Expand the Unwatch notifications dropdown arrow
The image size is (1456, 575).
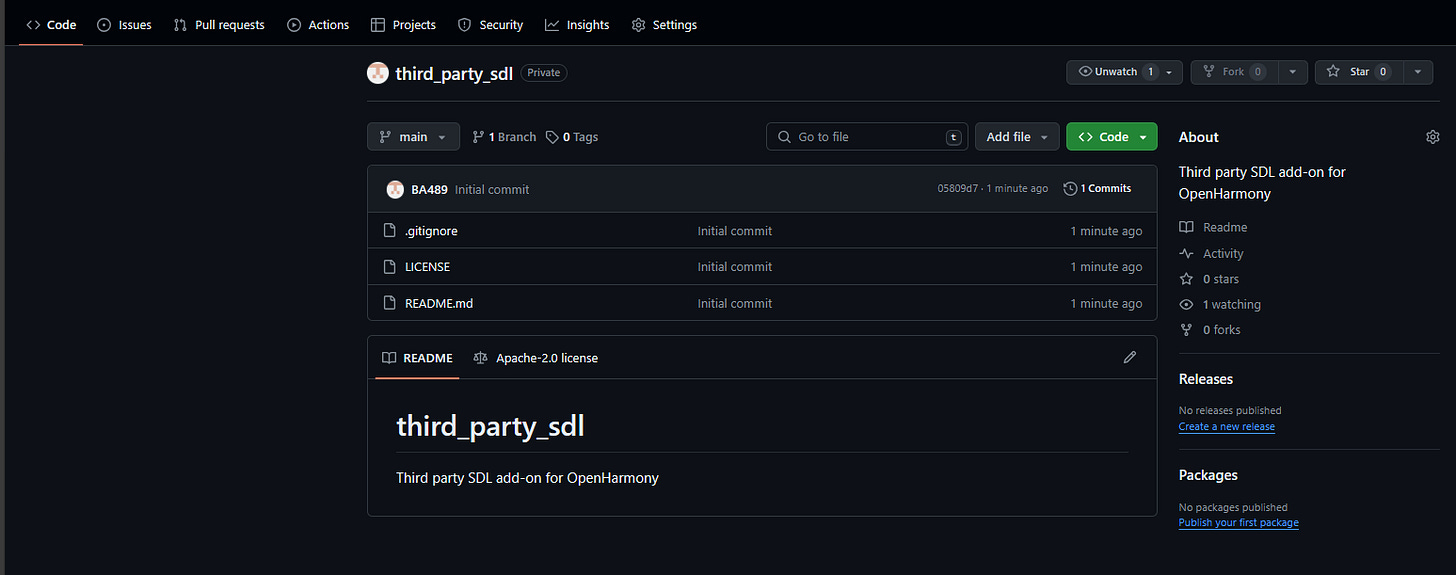[x=1171, y=72]
